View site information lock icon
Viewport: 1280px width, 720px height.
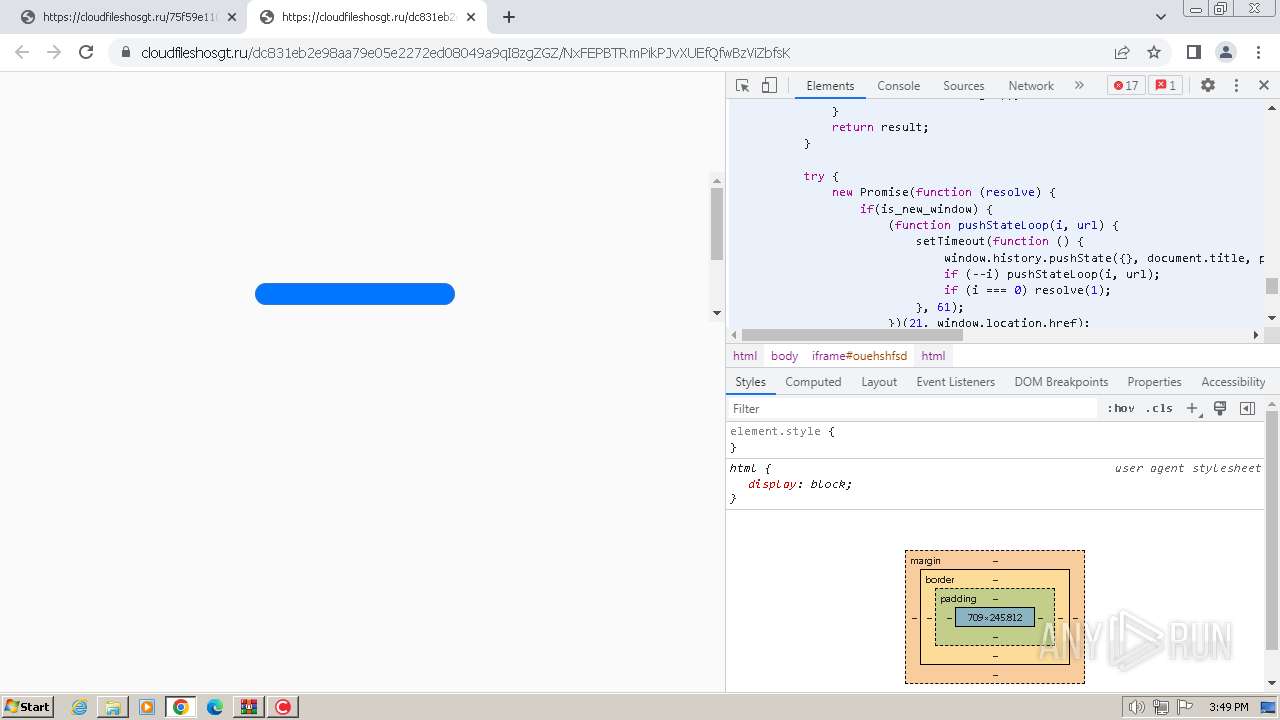(x=126, y=52)
